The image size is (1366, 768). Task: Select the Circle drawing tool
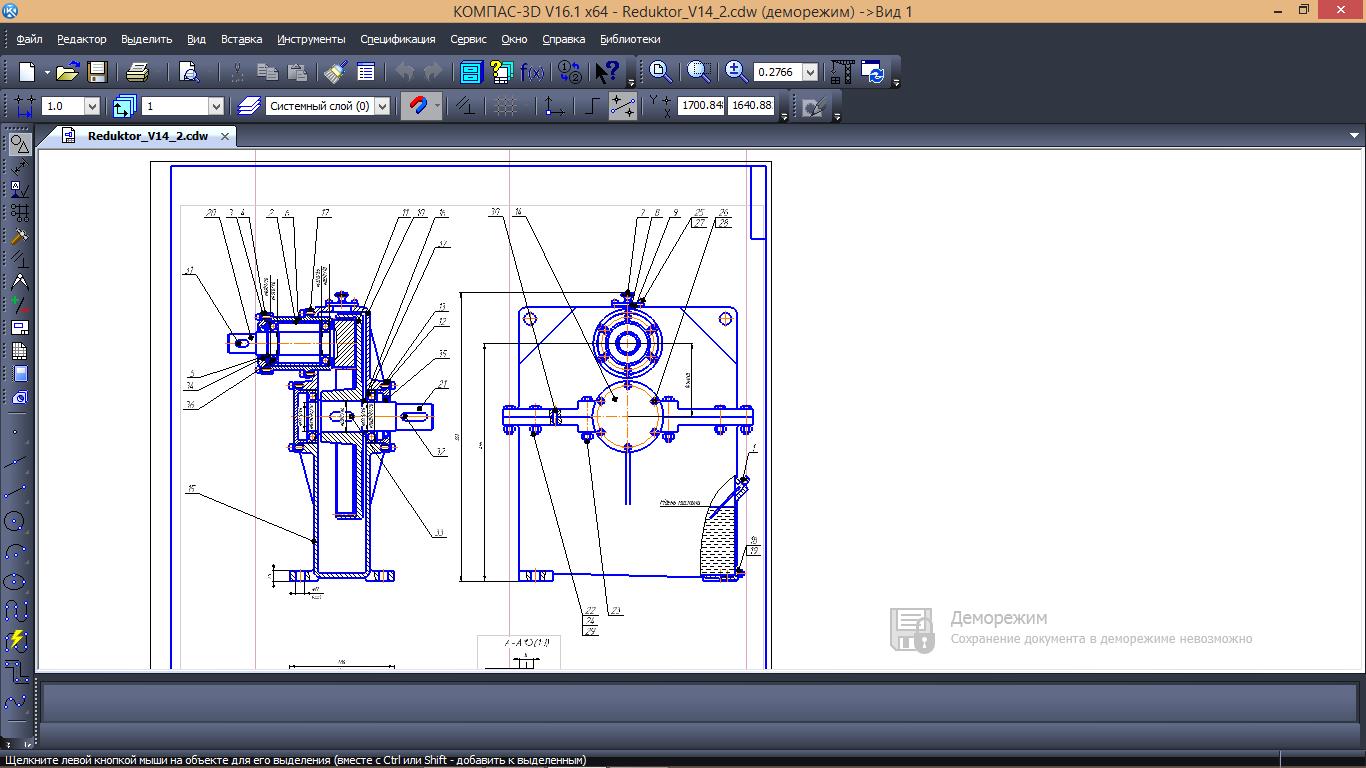tap(15, 521)
